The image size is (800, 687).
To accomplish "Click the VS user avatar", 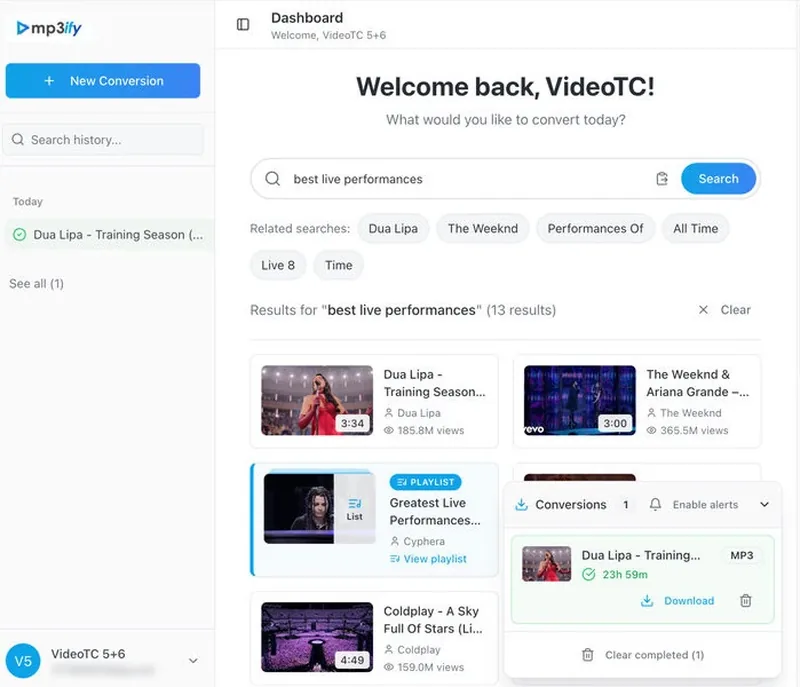I will click(x=23, y=661).
